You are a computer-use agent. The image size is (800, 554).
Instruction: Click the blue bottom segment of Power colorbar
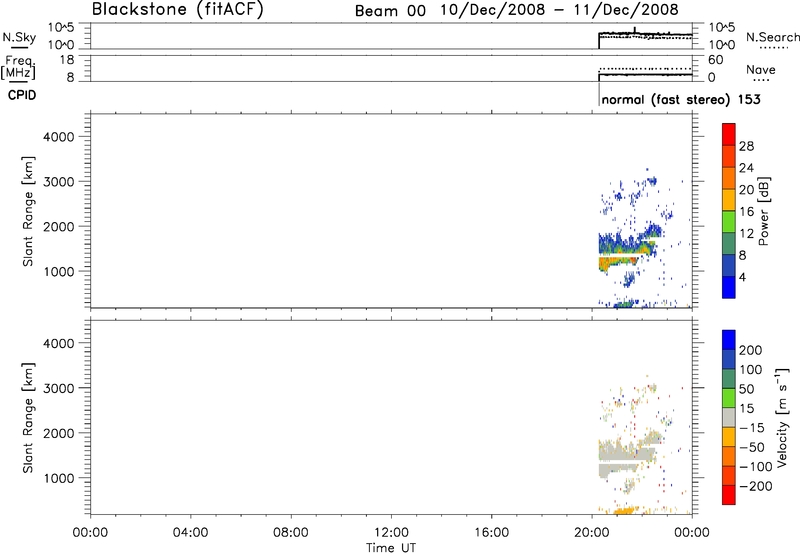pyautogui.click(x=729, y=287)
